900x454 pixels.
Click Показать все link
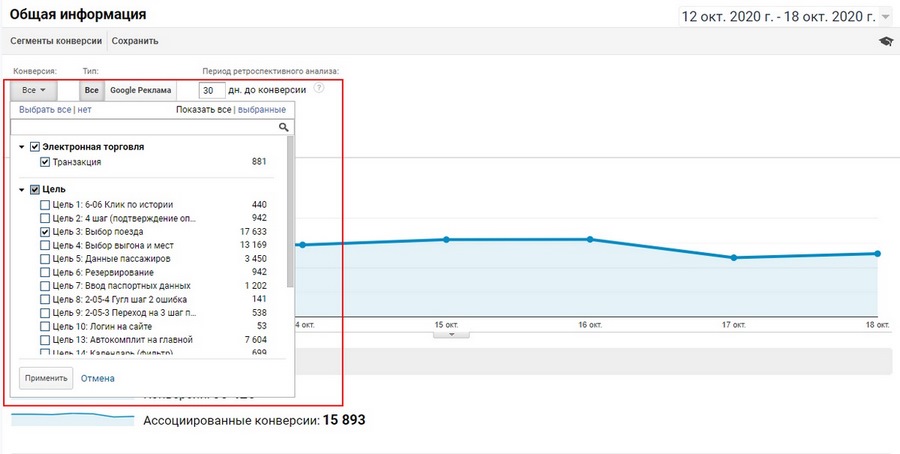tap(204, 109)
